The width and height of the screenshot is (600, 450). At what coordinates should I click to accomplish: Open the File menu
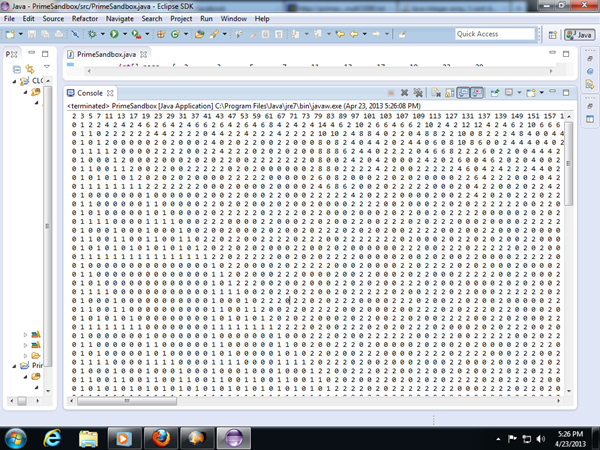(x=9, y=19)
